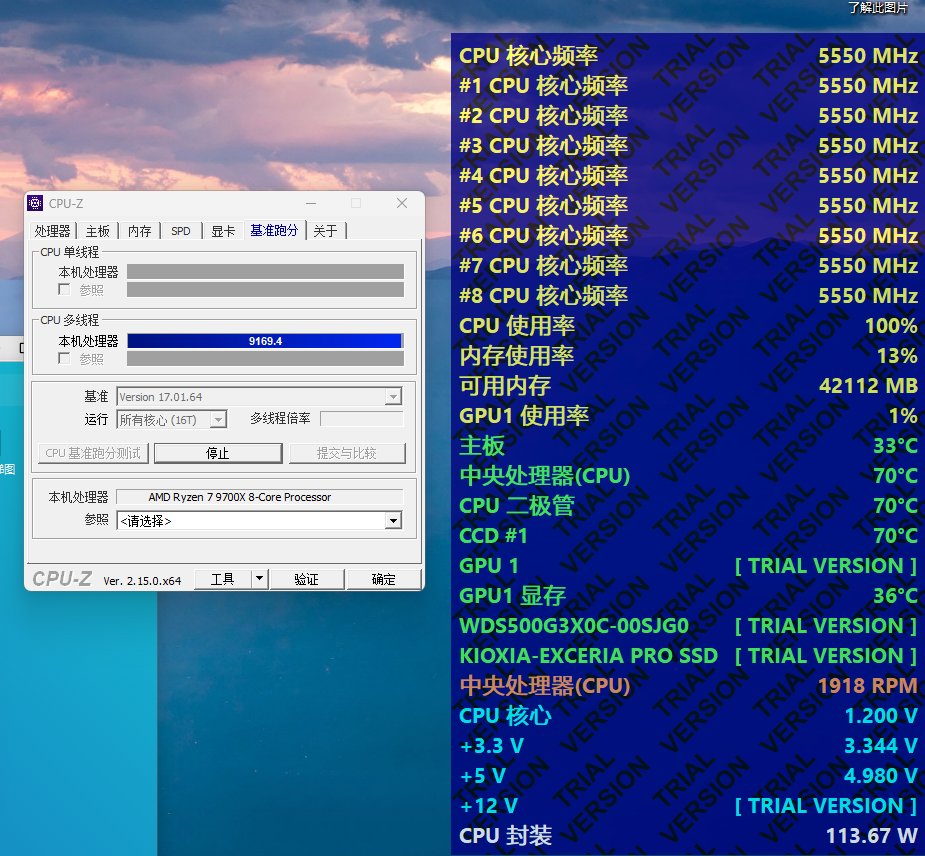925x856 pixels.
Task: Select the 基准跑分 tab
Action: (x=274, y=230)
